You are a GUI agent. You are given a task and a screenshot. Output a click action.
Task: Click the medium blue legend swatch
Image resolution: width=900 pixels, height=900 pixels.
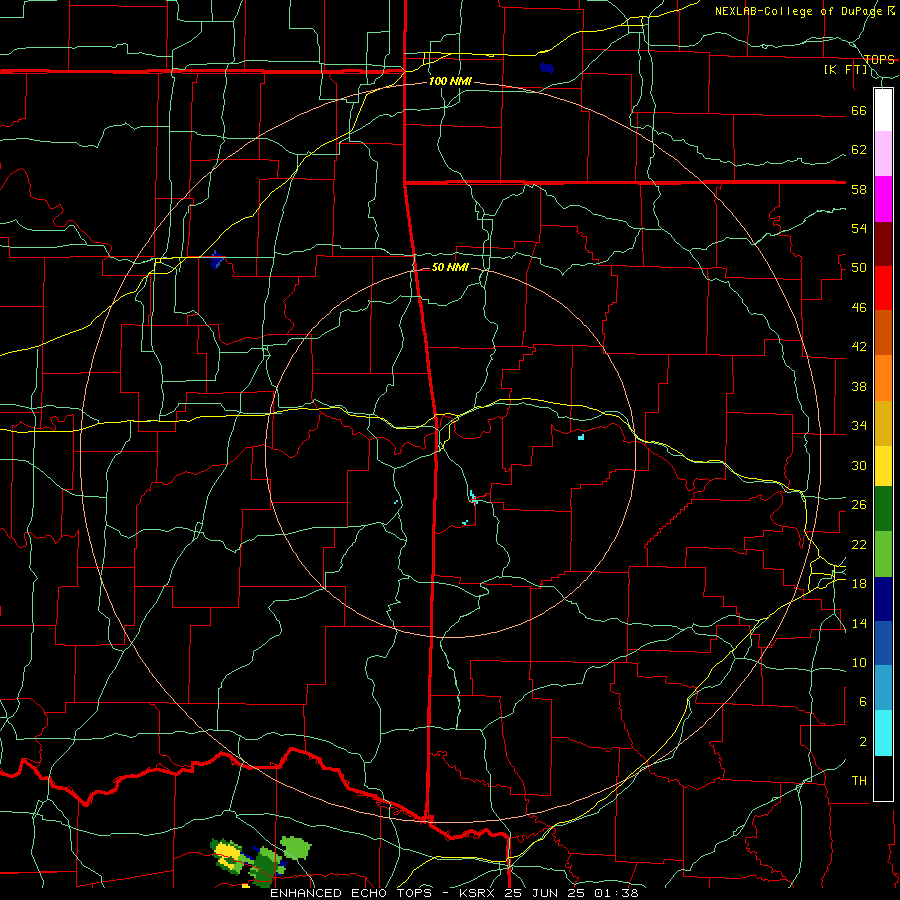(883, 643)
